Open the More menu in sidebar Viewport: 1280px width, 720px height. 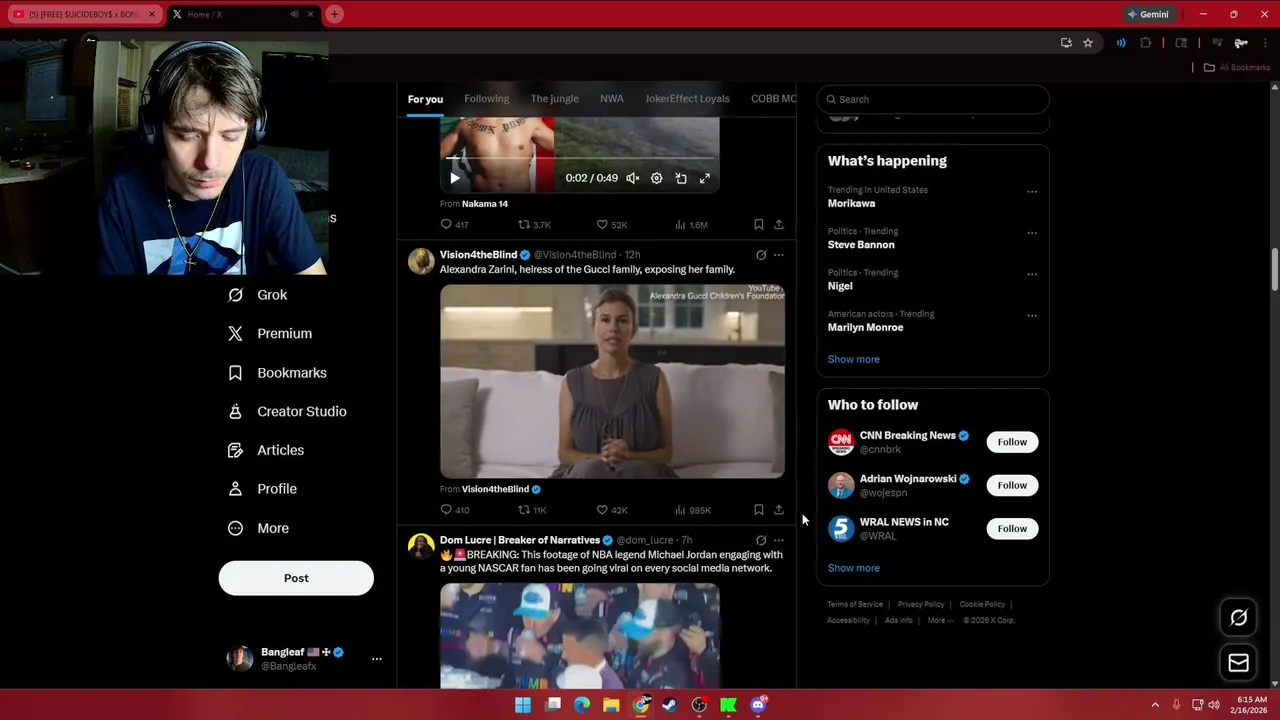pyautogui.click(x=258, y=528)
